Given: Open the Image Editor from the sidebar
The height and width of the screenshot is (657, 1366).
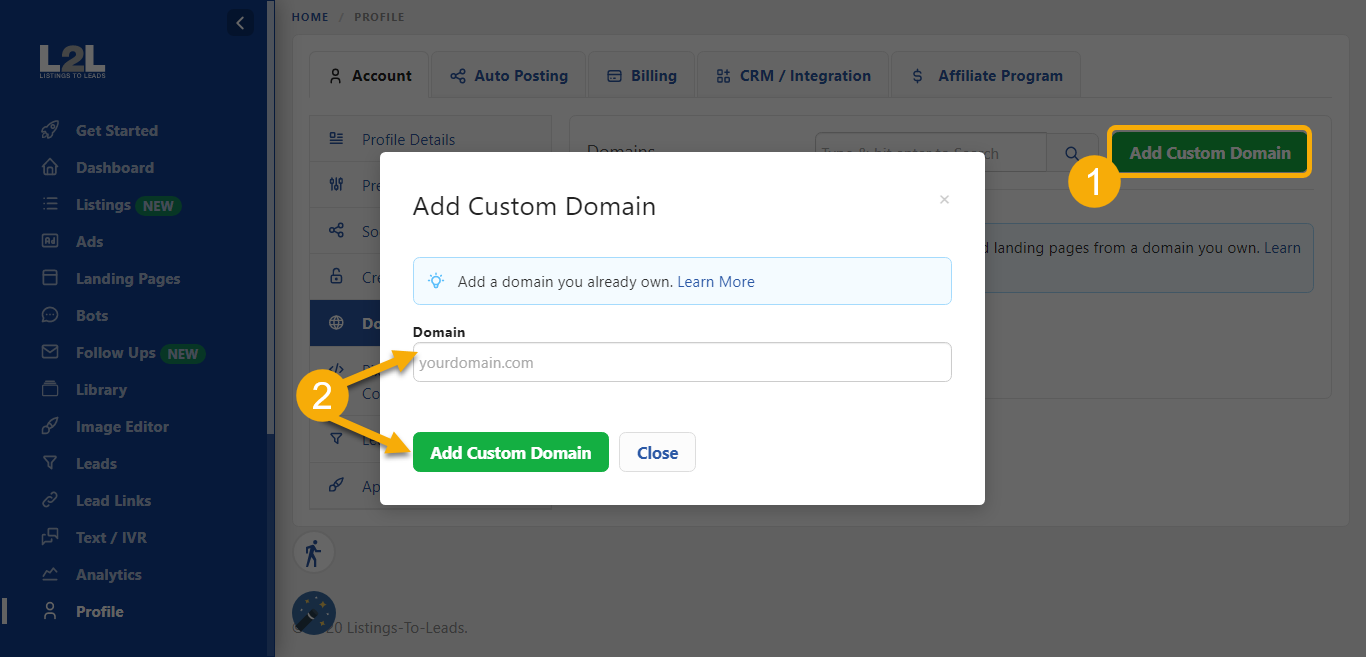Looking at the screenshot, I should (x=122, y=426).
